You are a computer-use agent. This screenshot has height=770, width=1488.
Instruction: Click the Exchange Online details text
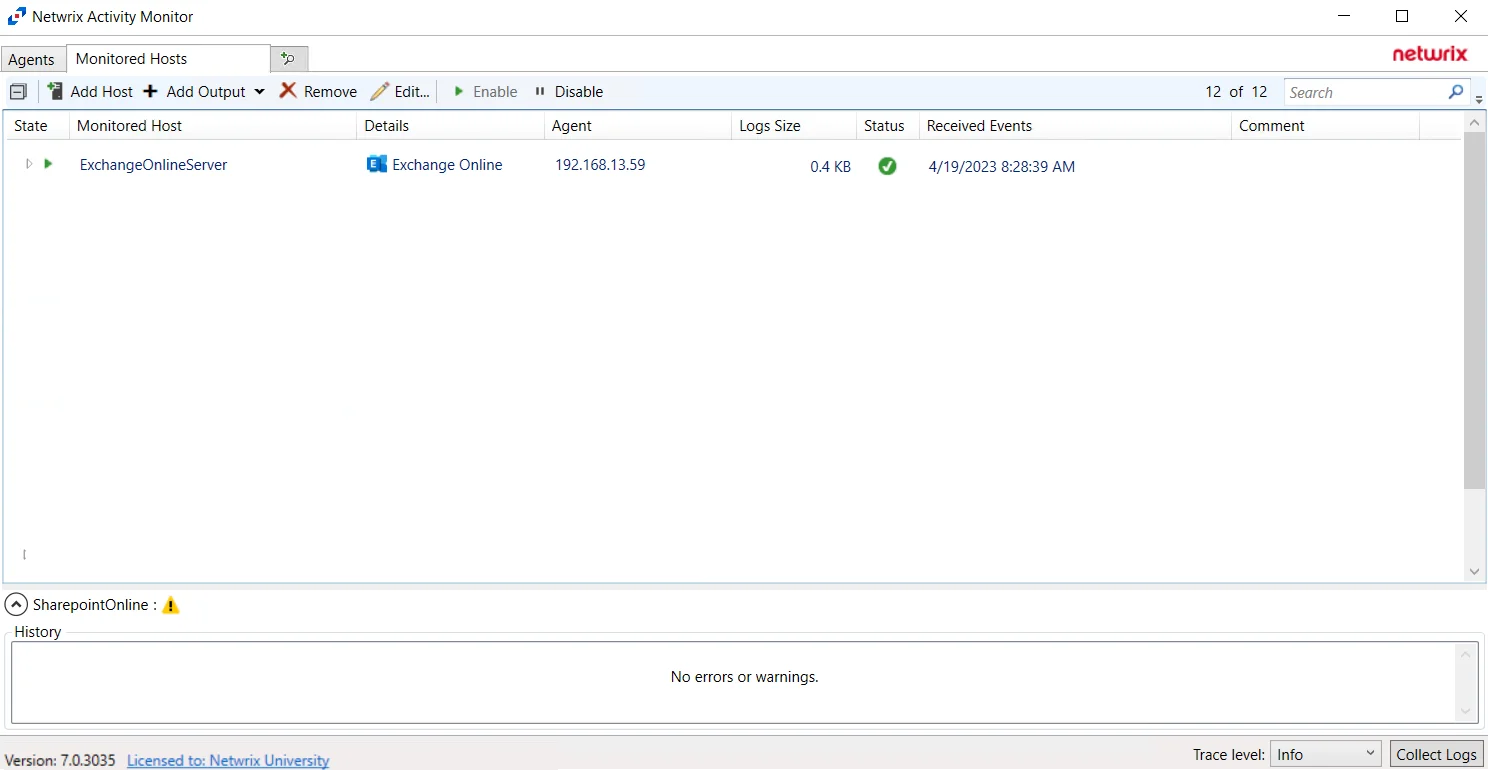click(447, 165)
